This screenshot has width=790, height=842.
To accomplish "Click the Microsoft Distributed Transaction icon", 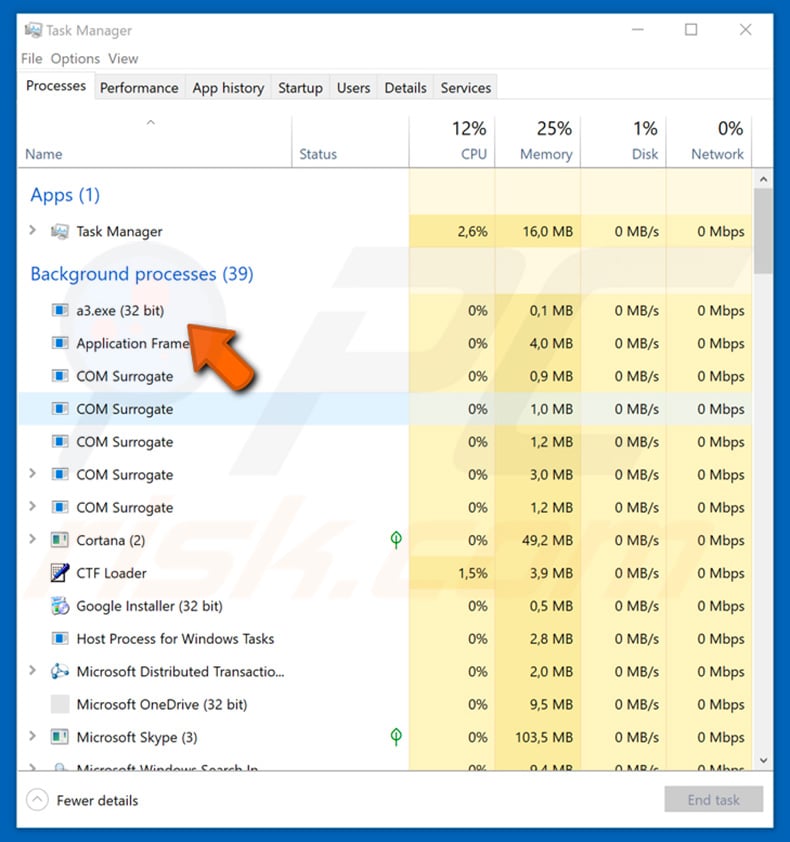I will [x=60, y=671].
